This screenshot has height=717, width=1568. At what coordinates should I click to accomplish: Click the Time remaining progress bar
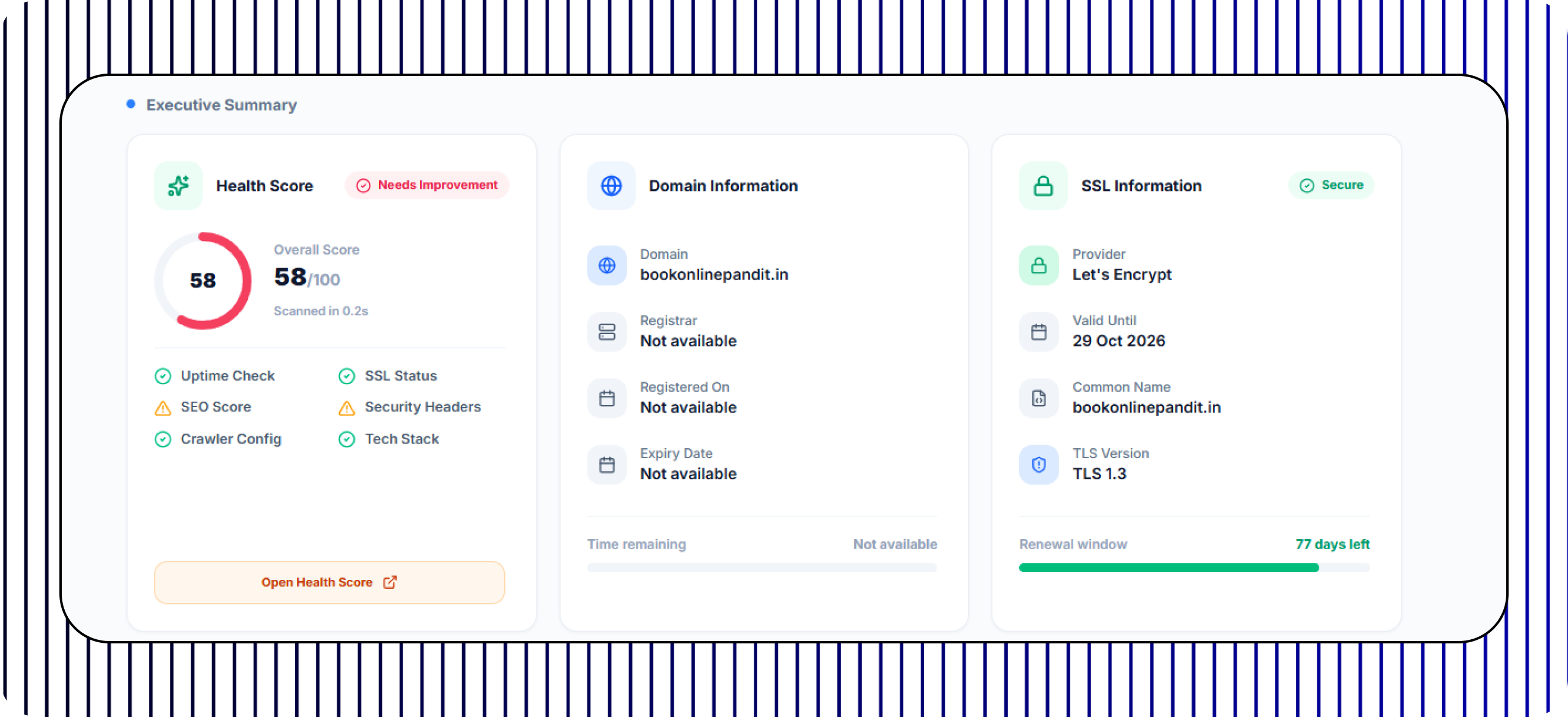point(761,568)
